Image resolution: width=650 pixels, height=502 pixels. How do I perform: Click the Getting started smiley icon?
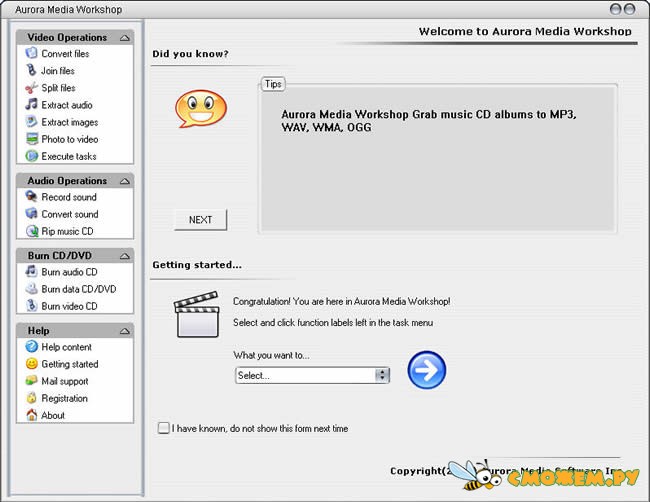[32, 364]
